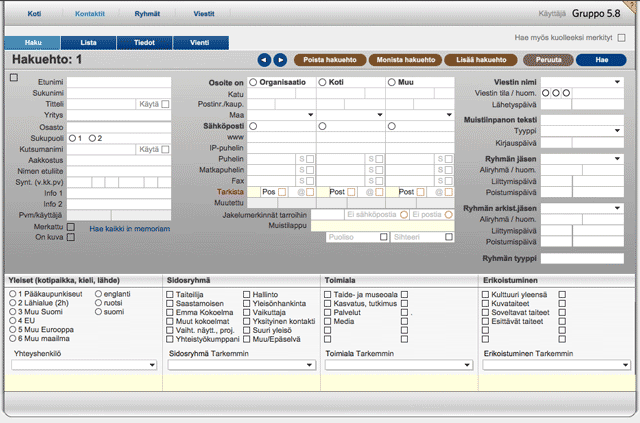This screenshot has width=640, height=423.
Task: Run search with Hae button
Action: (602, 60)
